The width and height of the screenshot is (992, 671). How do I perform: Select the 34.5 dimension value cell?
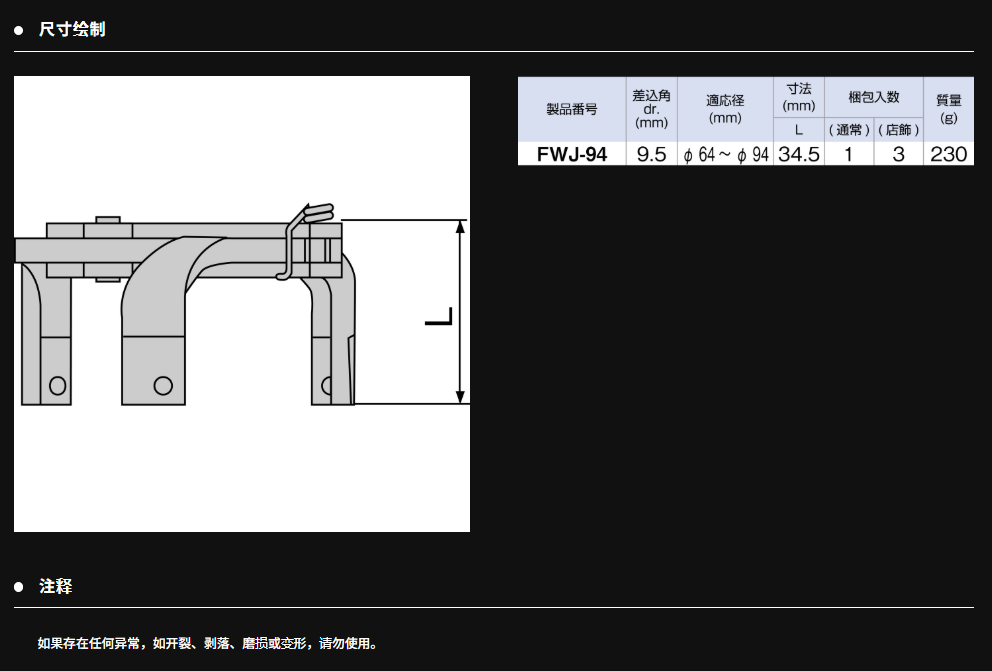pos(798,154)
